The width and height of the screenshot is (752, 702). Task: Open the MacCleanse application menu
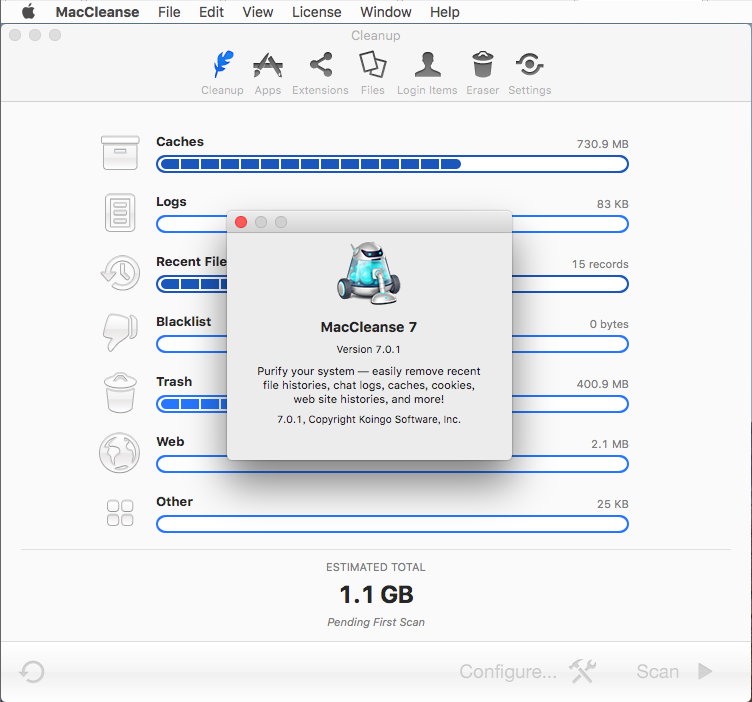click(x=97, y=12)
